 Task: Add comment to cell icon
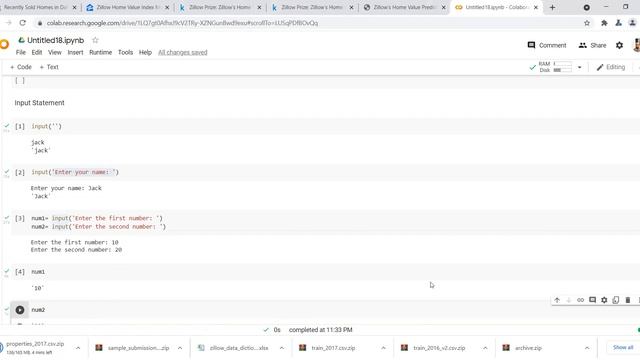pos(592,300)
